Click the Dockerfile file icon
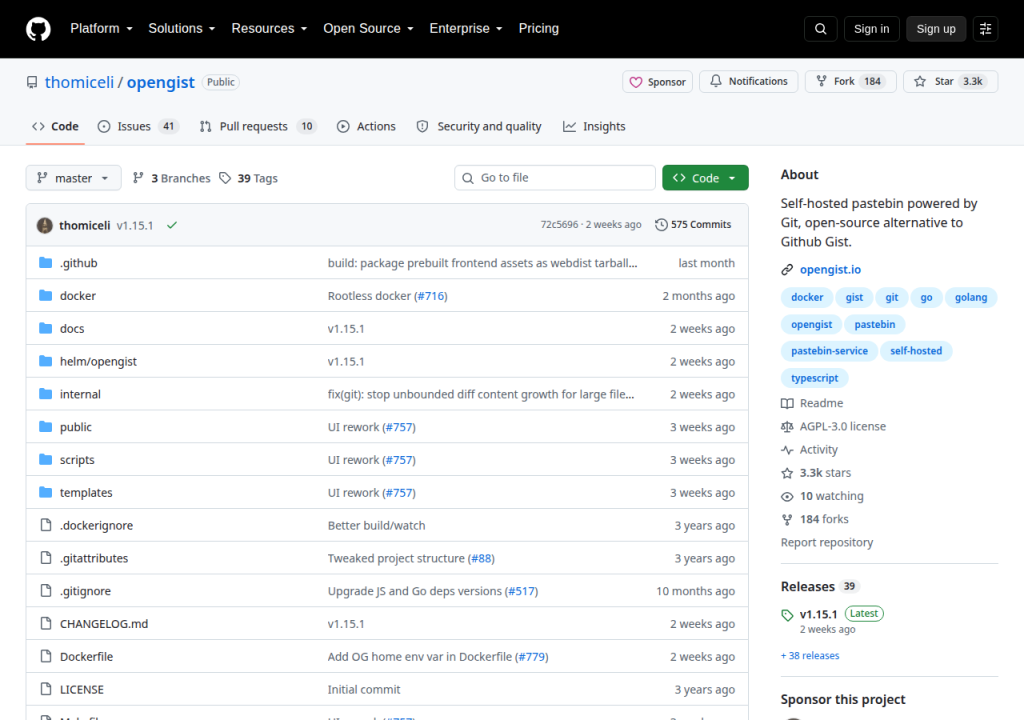The width and height of the screenshot is (1024, 720). tap(46, 656)
